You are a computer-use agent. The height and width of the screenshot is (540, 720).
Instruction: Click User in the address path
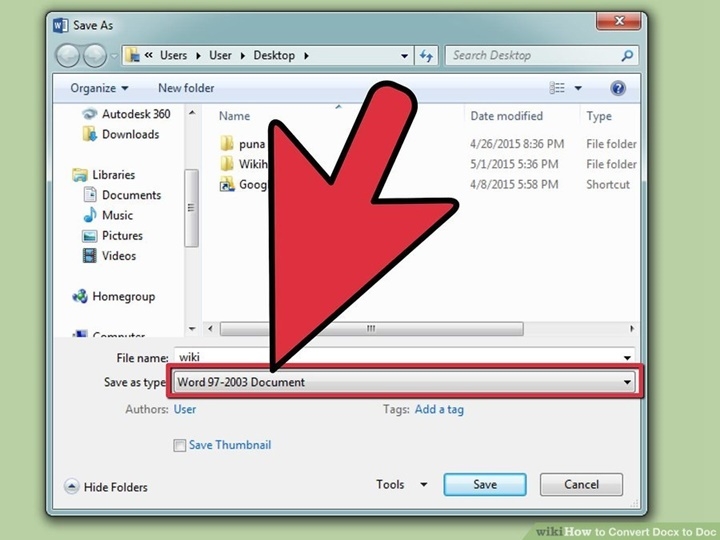(220, 56)
